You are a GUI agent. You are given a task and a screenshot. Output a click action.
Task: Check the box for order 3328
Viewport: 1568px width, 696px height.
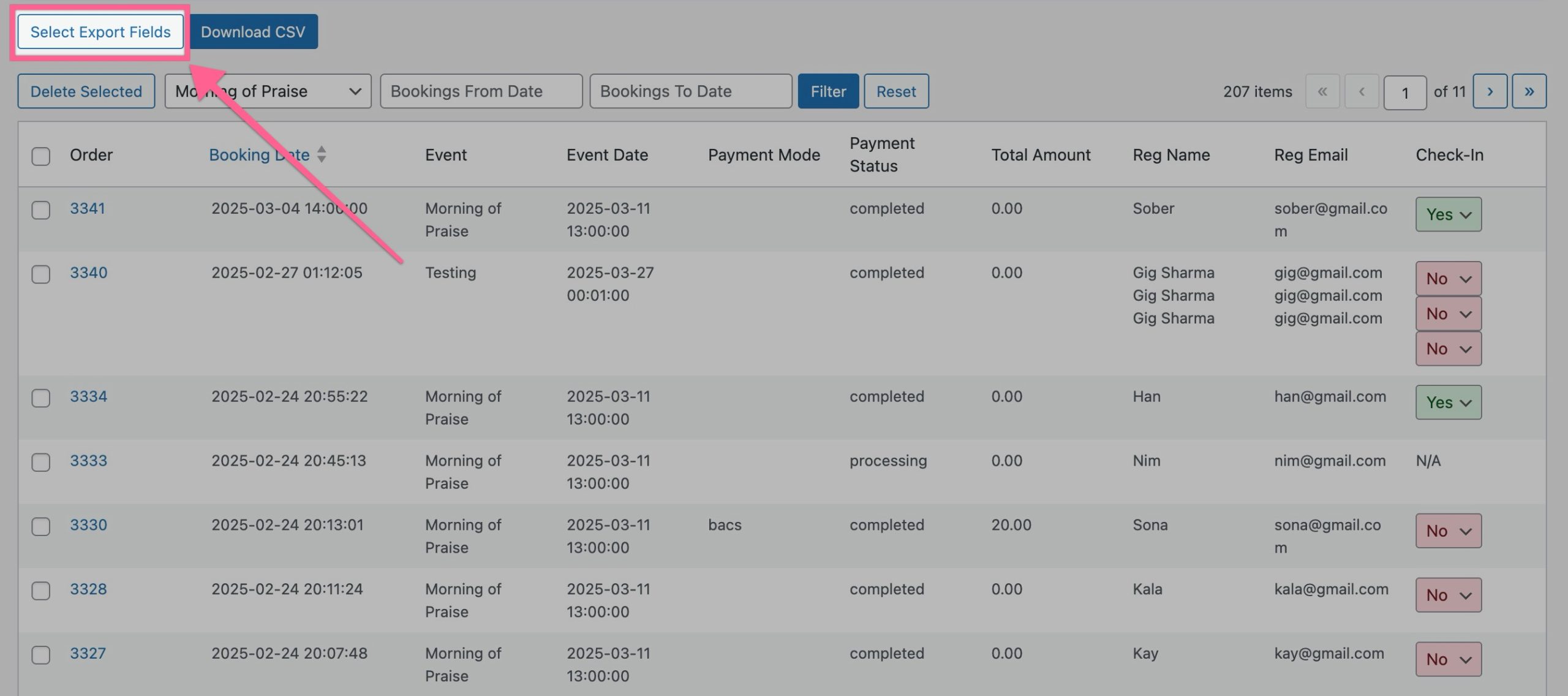41,591
